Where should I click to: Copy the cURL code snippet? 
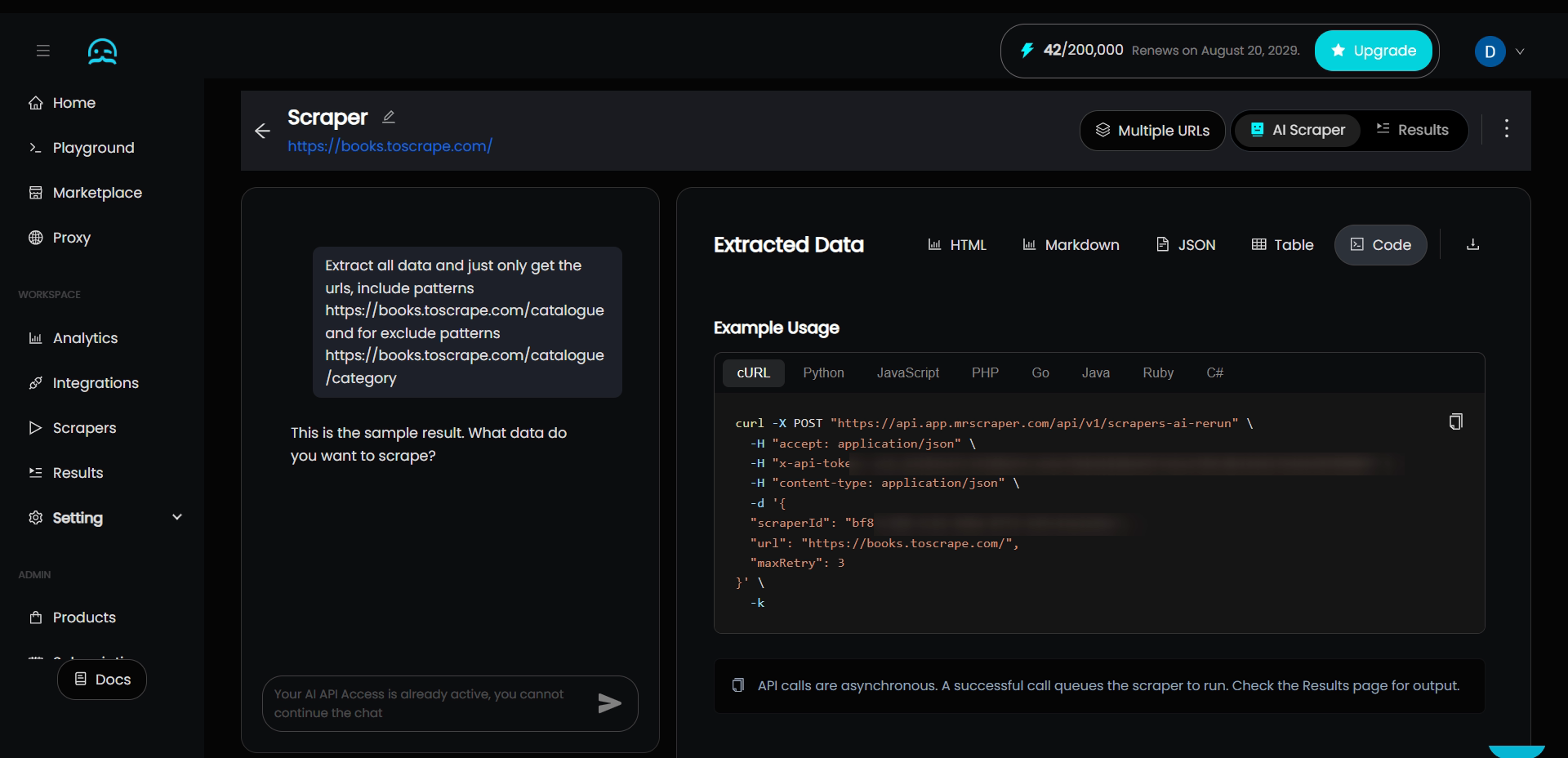[1455, 421]
